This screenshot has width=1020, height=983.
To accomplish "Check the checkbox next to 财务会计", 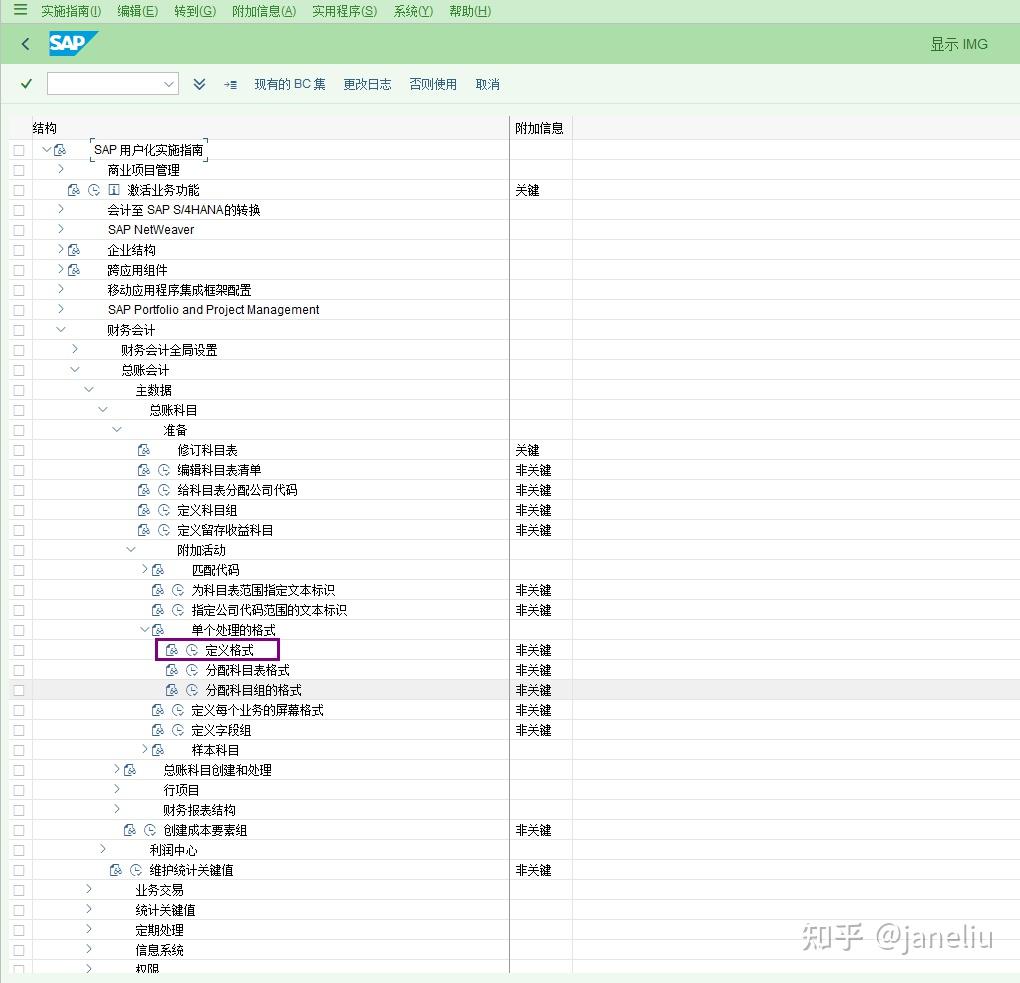I will pyautogui.click(x=17, y=330).
